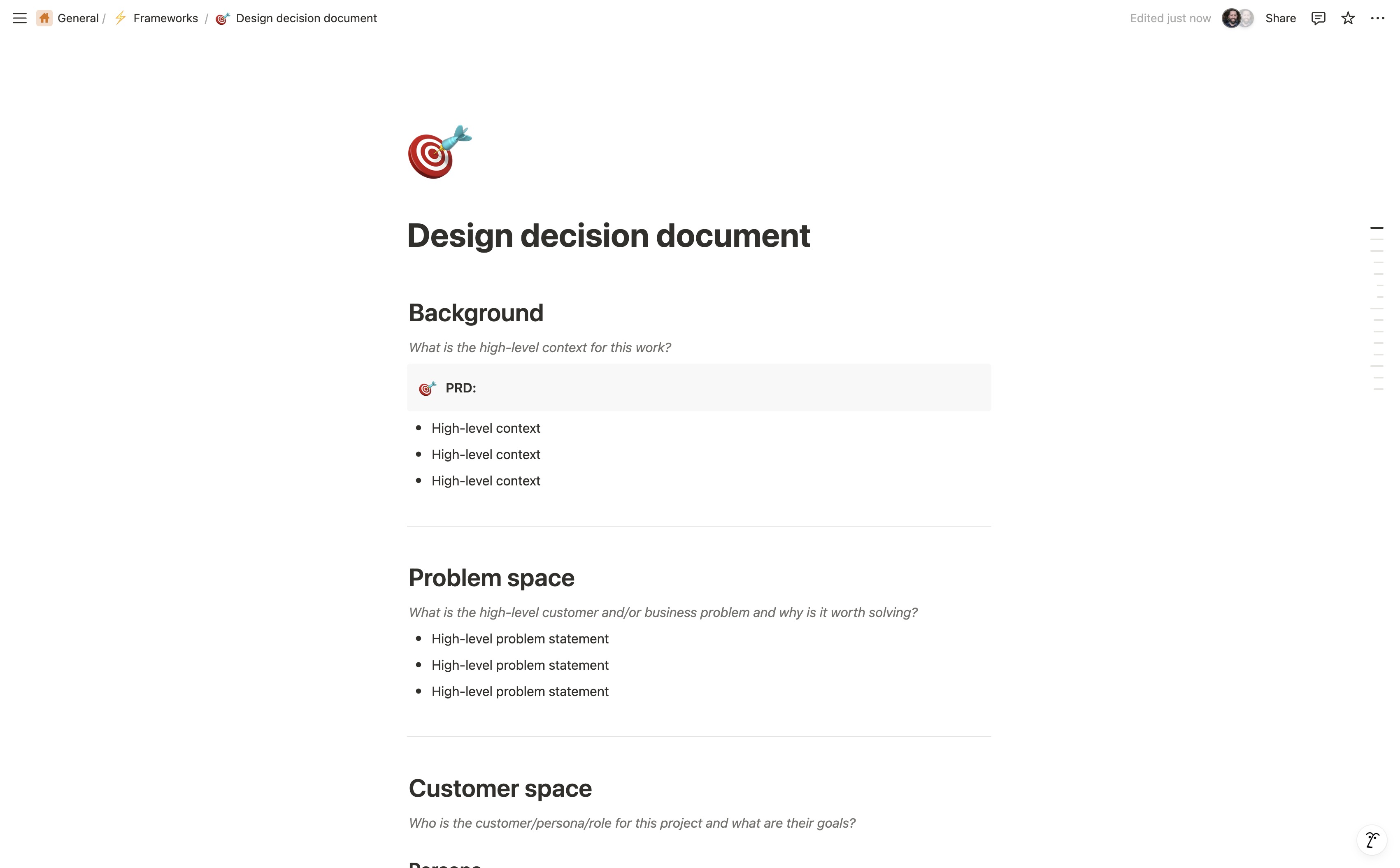Click the callout dartboard emoji icon
The image size is (1400, 868).
[x=427, y=388]
